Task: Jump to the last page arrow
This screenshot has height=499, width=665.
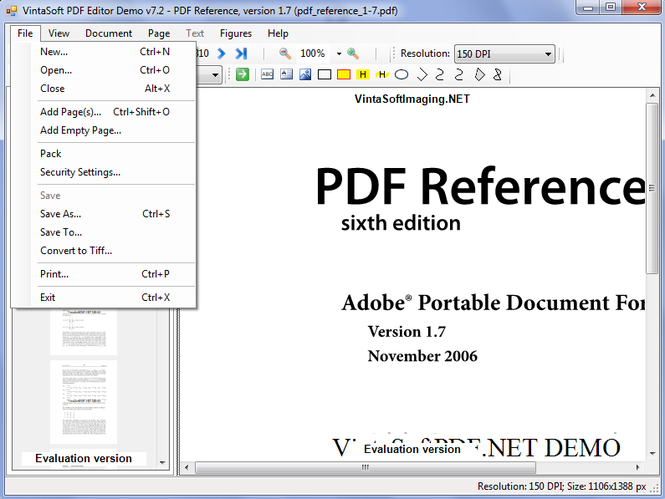Action: coord(241,53)
